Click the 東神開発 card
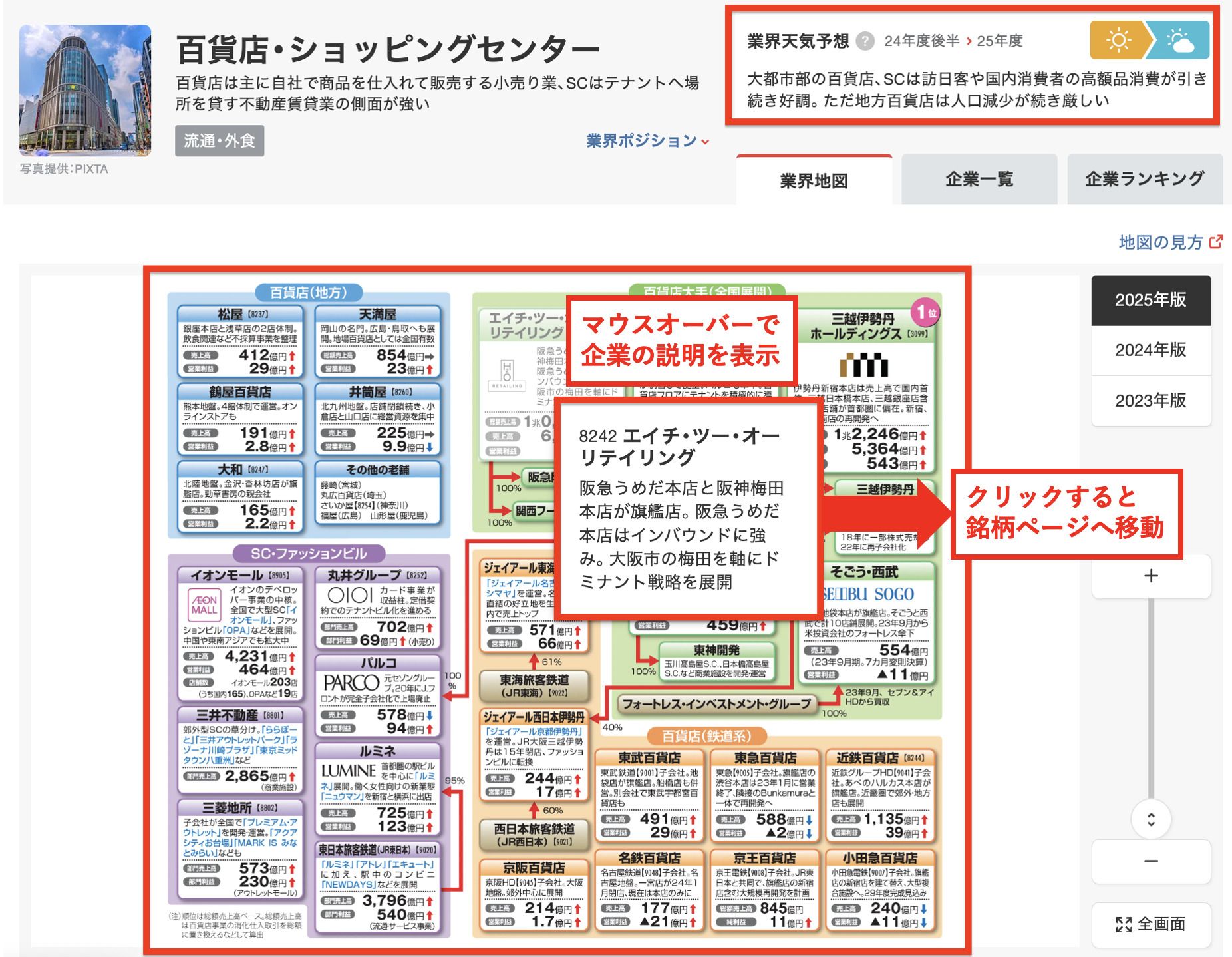The width and height of the screenshot is (1232, 957). (x=716, y=662)
